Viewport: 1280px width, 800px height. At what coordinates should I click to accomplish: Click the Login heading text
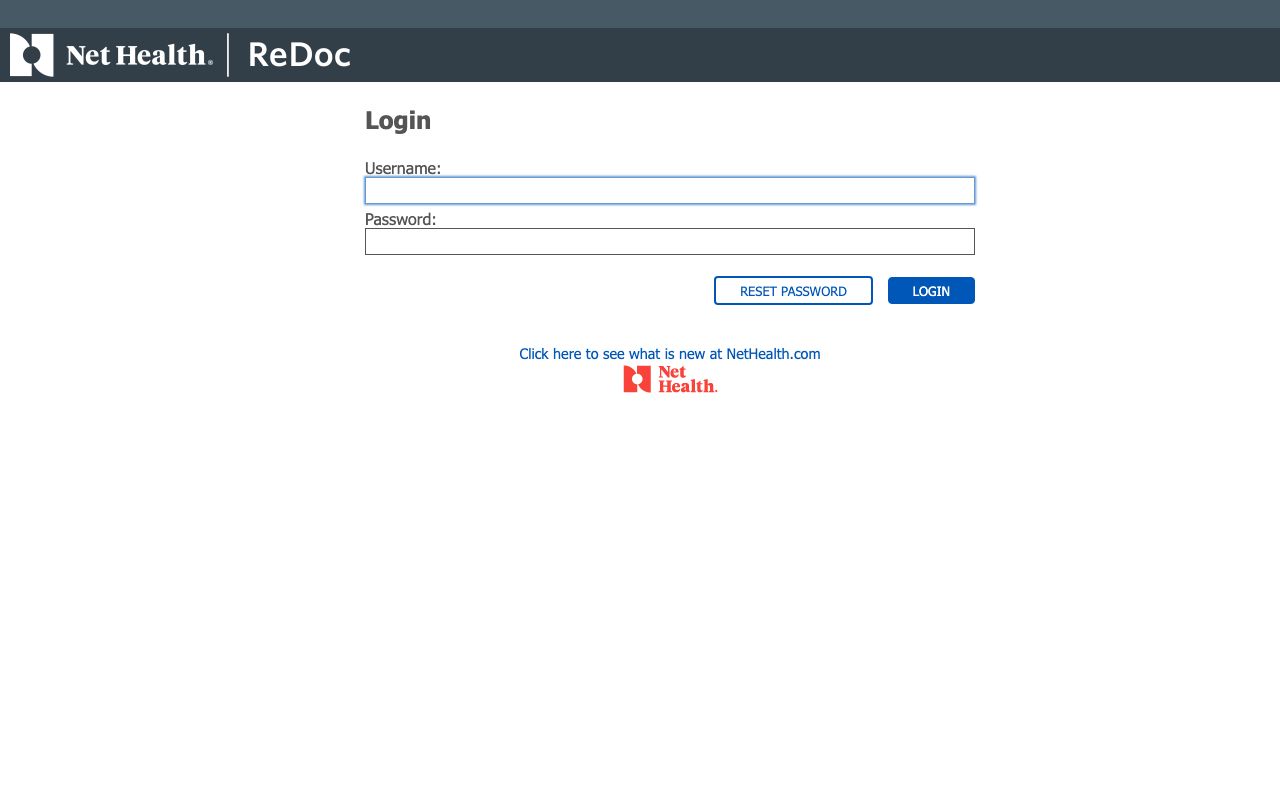click(x=398, y=121)
